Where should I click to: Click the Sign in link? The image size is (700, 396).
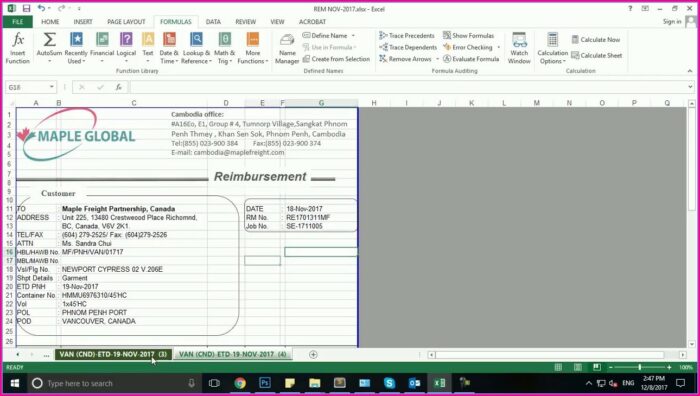tap(672, 21)
